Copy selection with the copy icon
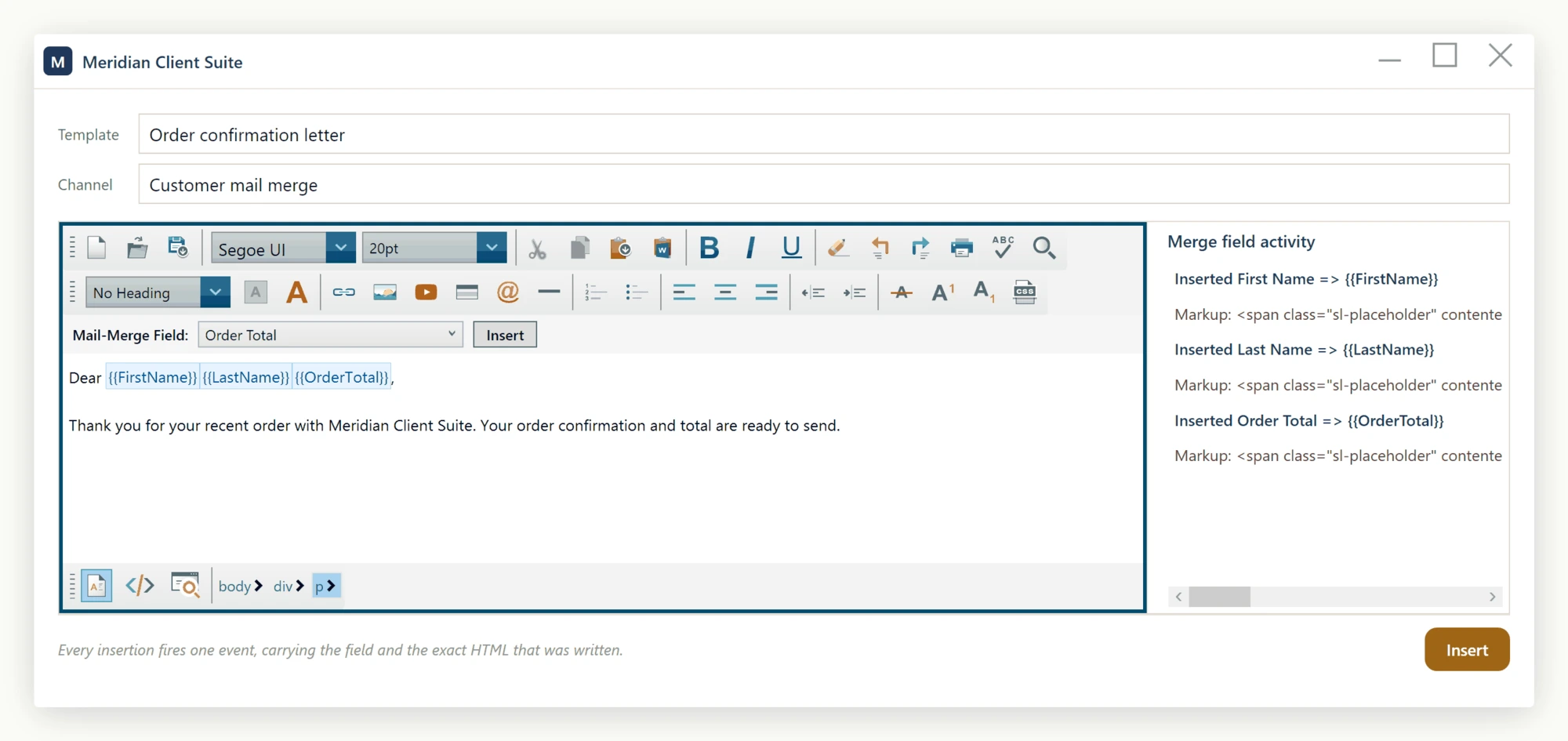 coord(579,249)
